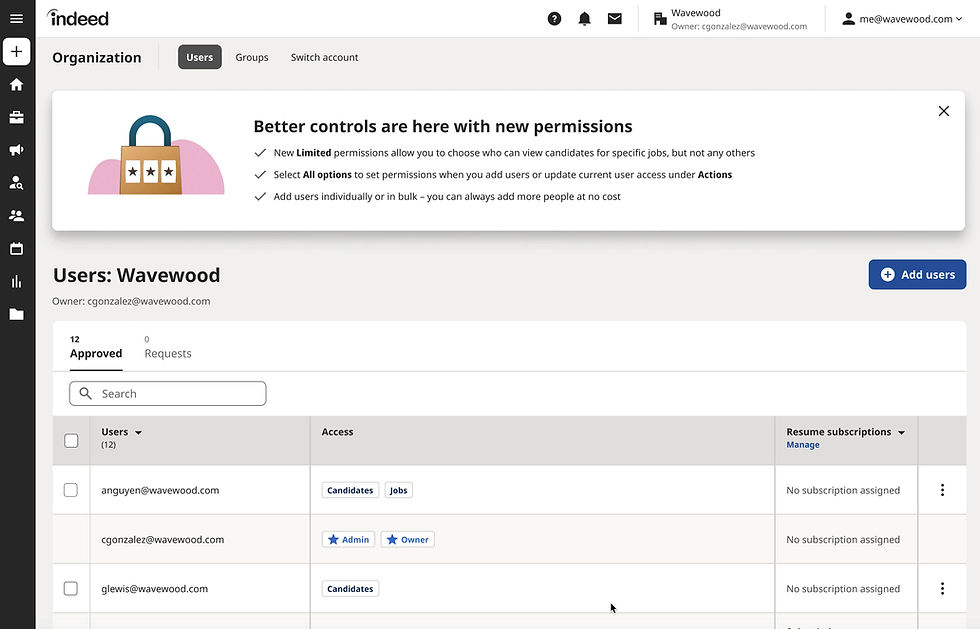Click the user profile avatar icon
This screenshot has width=980, height=629.
click(x=848, y=19)
